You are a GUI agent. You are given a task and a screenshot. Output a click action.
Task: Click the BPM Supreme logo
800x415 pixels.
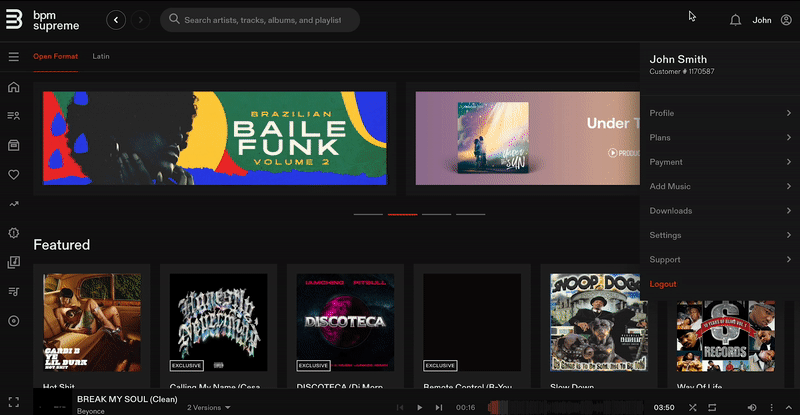click(42, 20)
